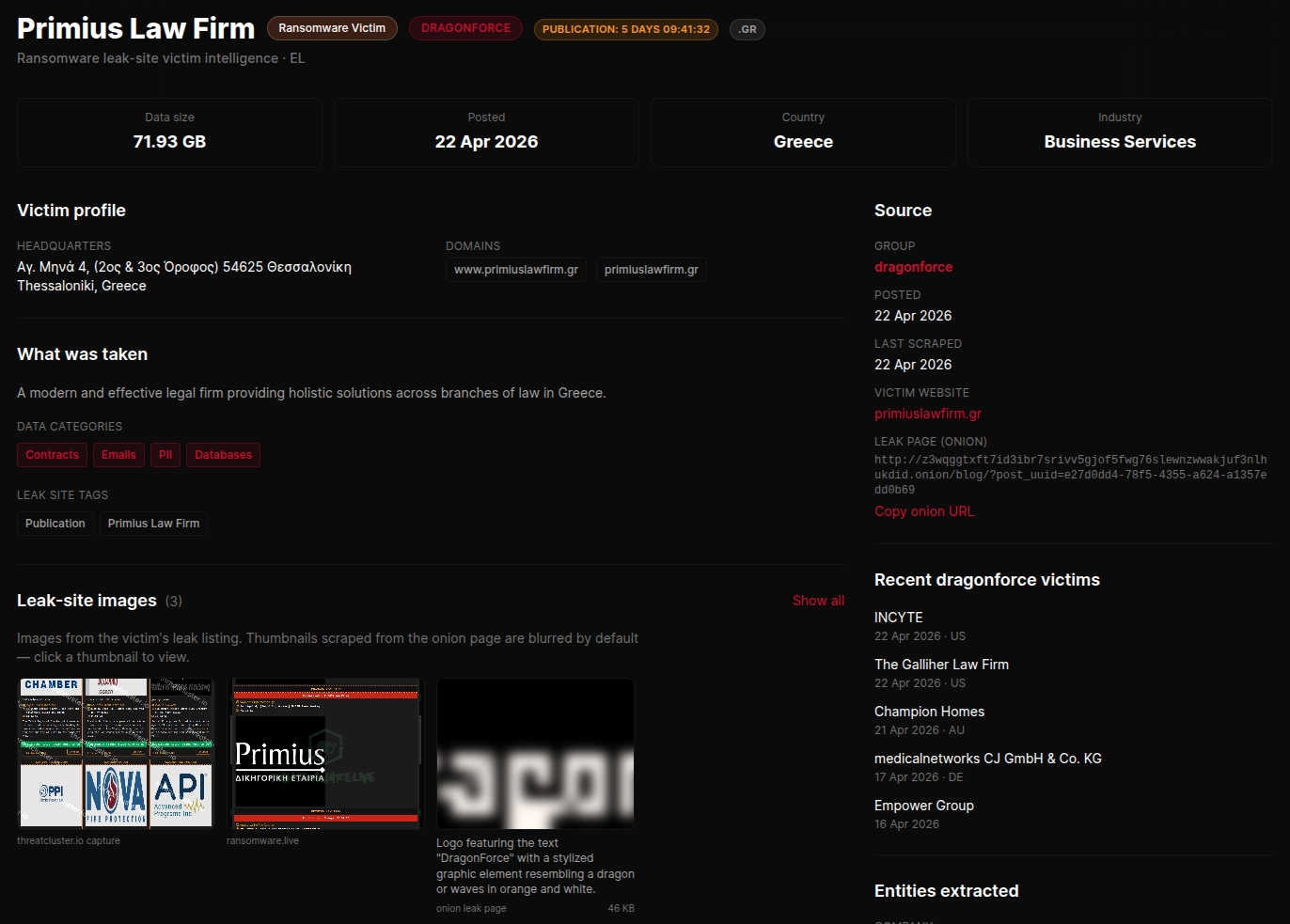Open the dragonforce group link in Source
Image resolution: width=1290 pixels, height=924 pixels.
coord(913,267)
